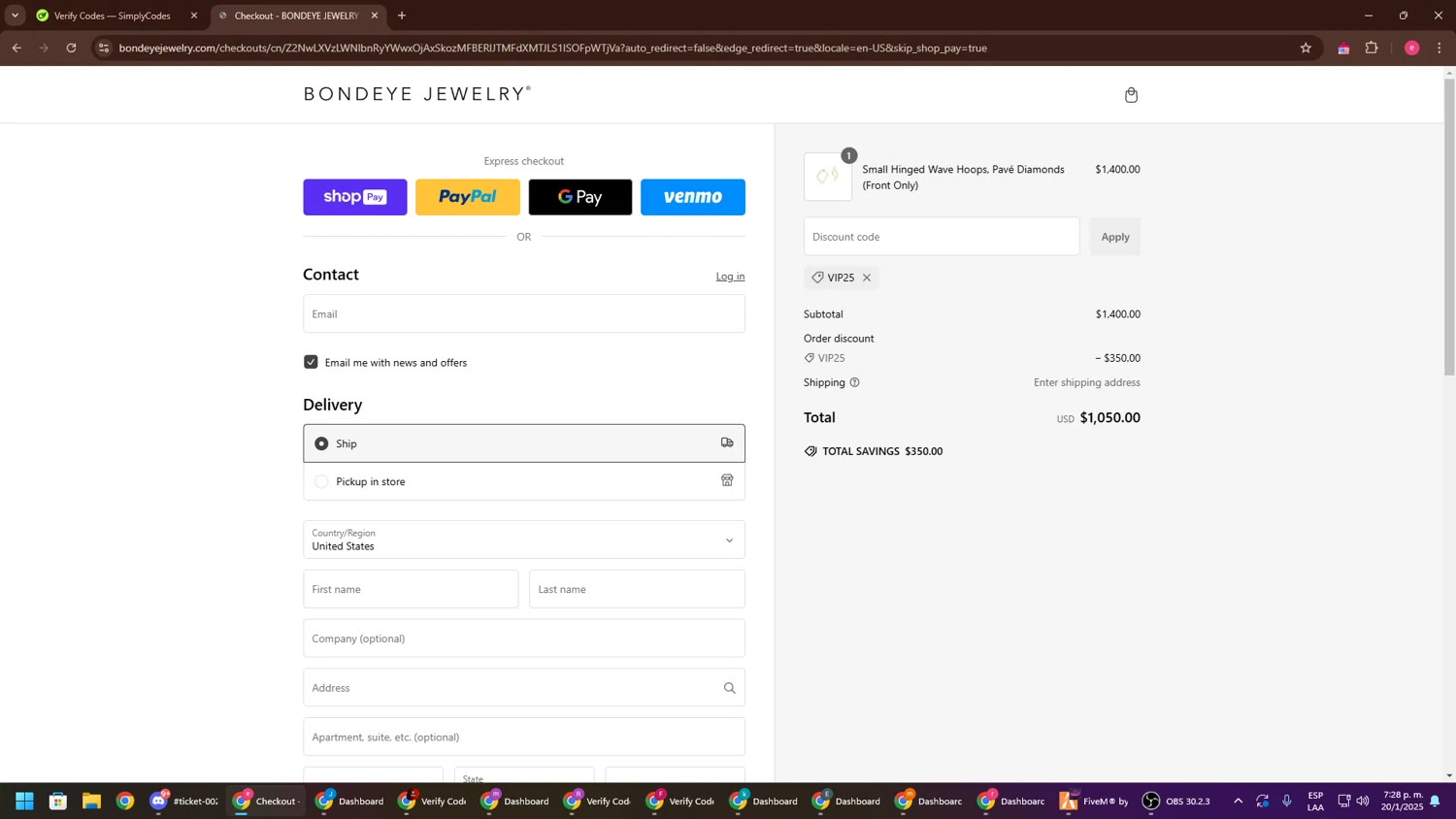The height and width of the screenshot is (819, 1456).
Task: Open the pink extension icon in toolbar
Action: point(1343,49)
